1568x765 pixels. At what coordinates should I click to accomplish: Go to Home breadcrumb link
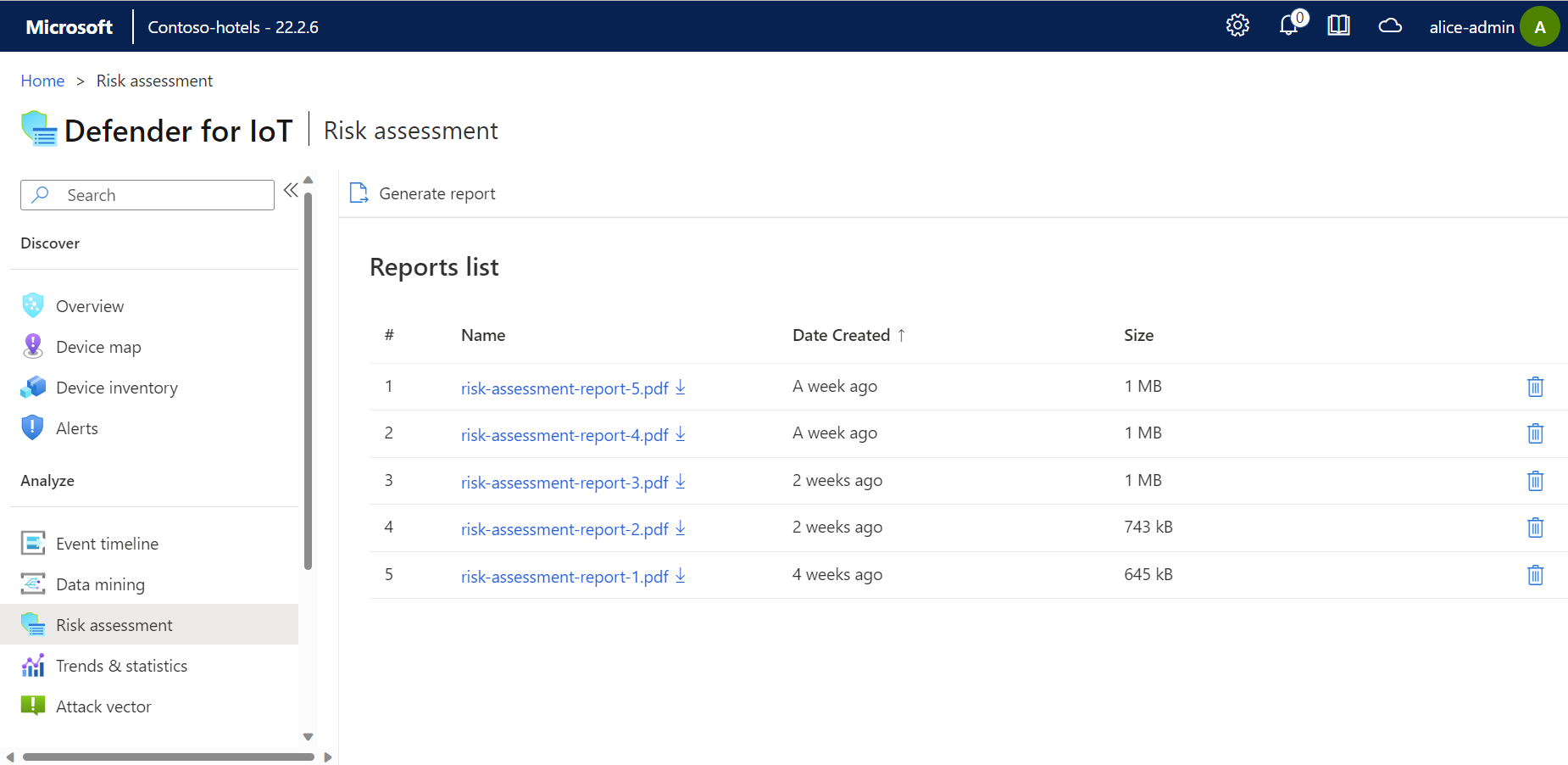(42, 81)
